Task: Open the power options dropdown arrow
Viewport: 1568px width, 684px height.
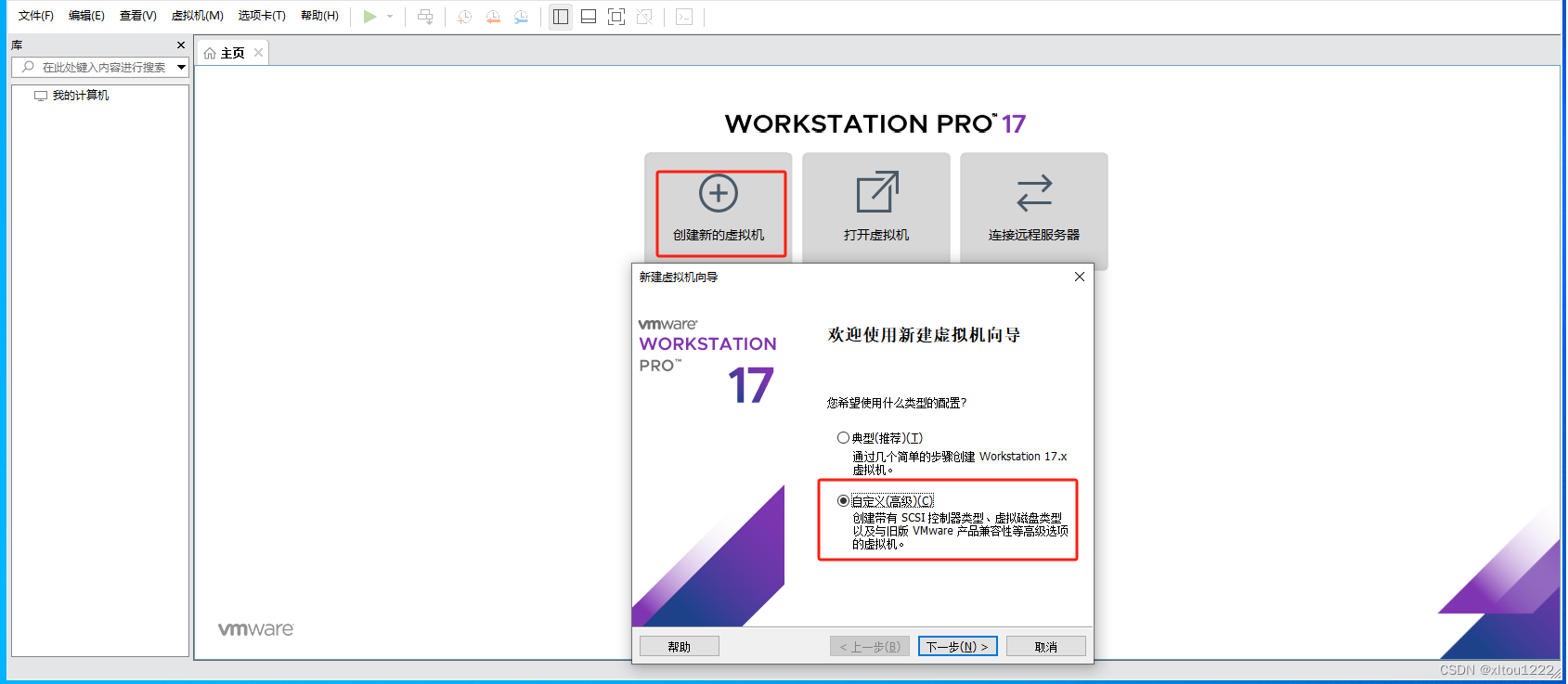Action: coord(390,17)
